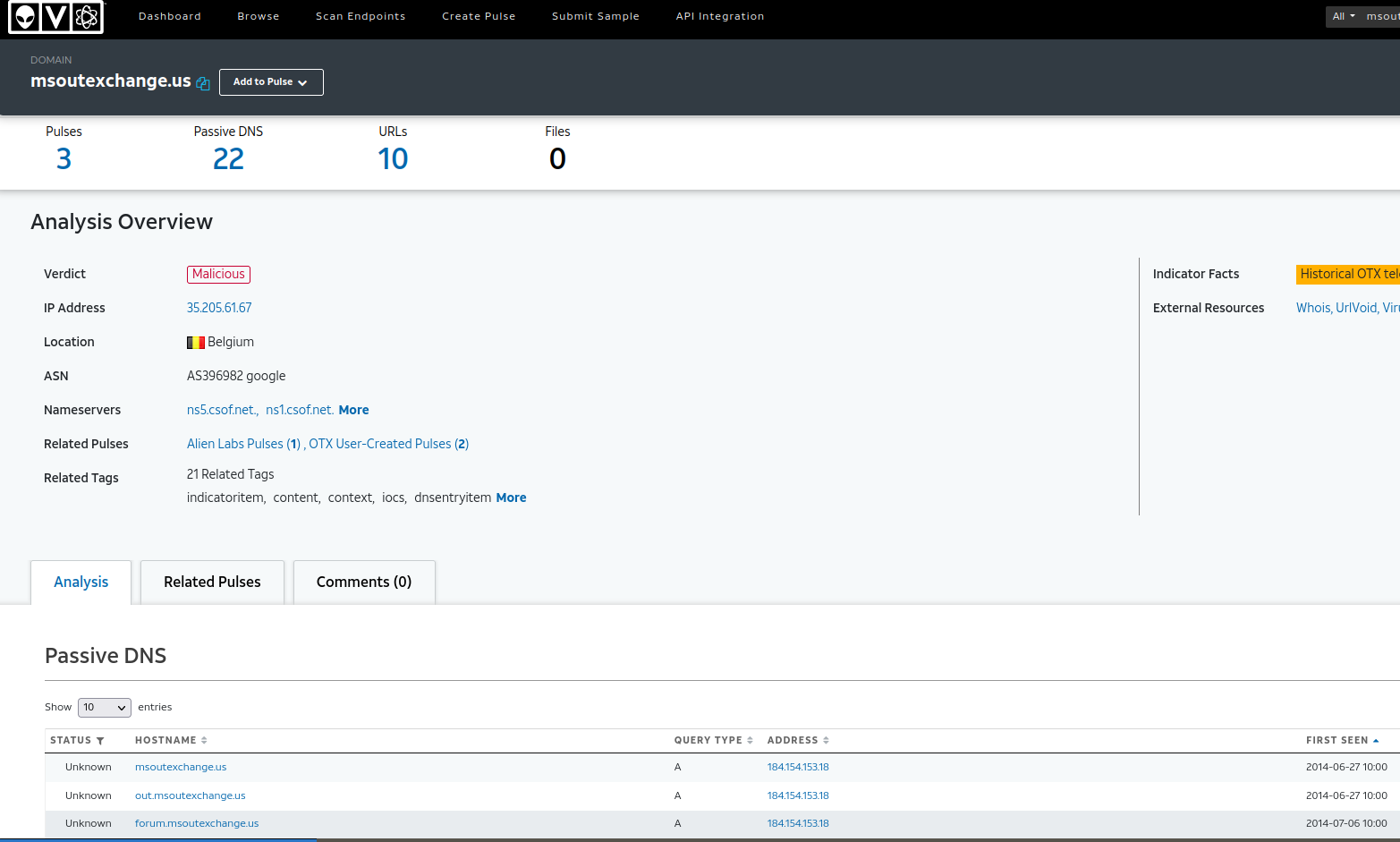1400x842 pixels.
Task: Filter by the STATUS column funnel icon
Action: pyautogui.click(x=100, y=741)
